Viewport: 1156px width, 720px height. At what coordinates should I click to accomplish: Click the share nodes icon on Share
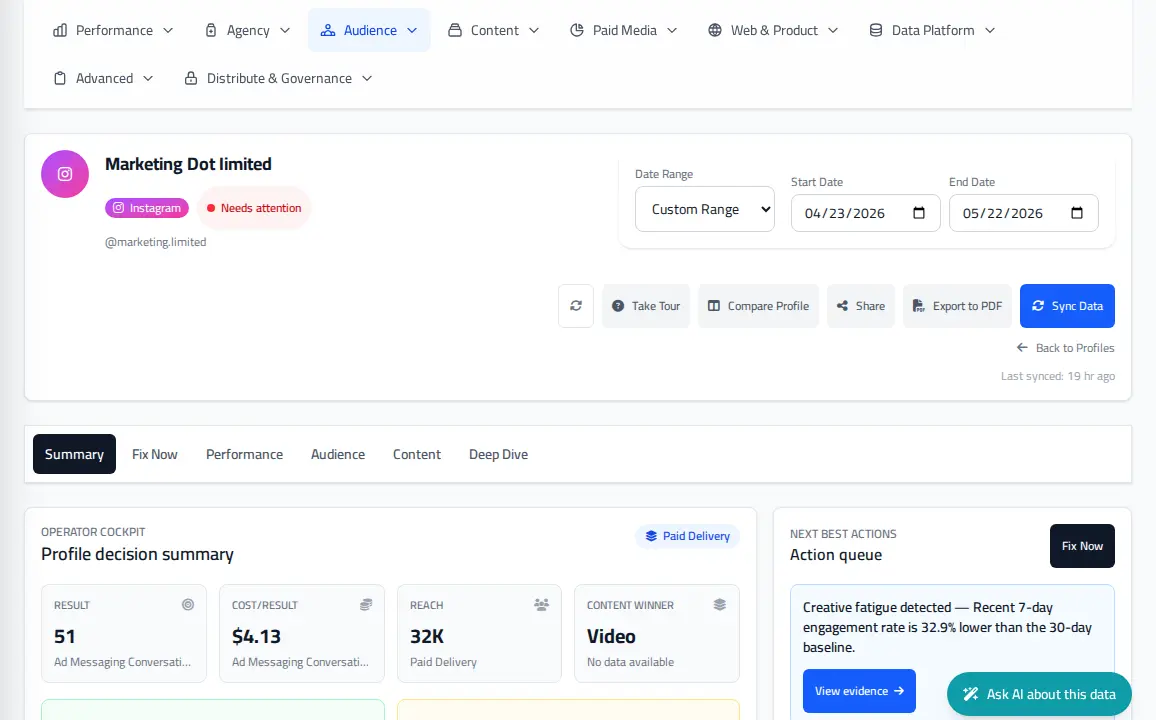842,306
